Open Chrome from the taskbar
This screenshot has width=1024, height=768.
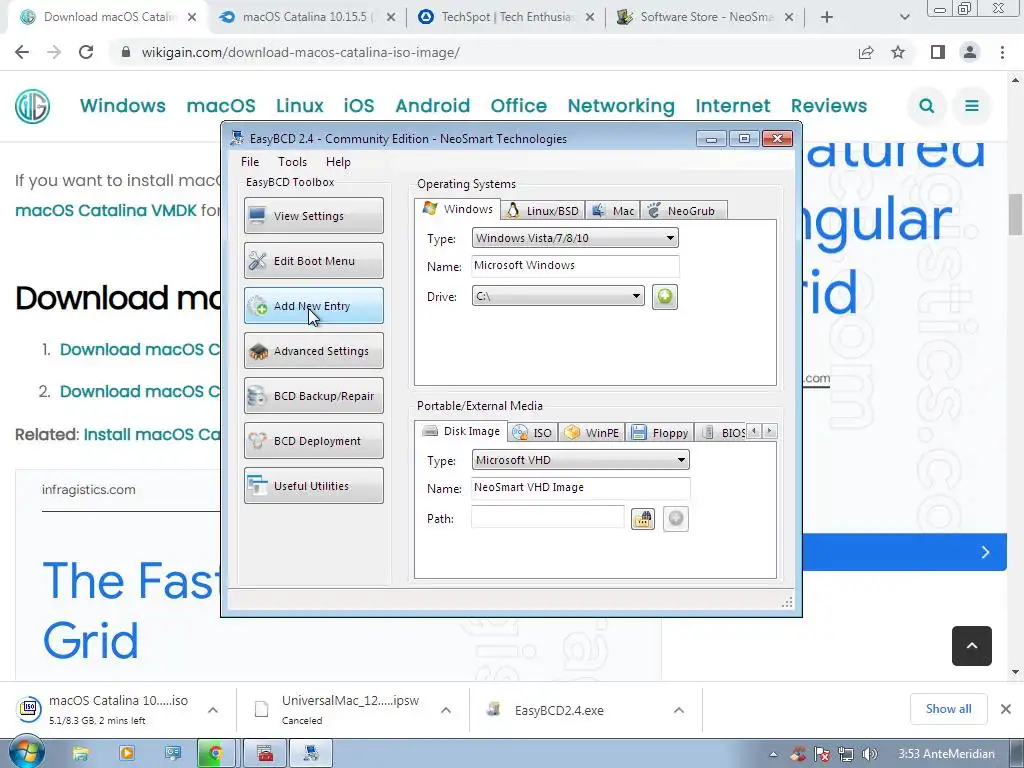point(215,754)
